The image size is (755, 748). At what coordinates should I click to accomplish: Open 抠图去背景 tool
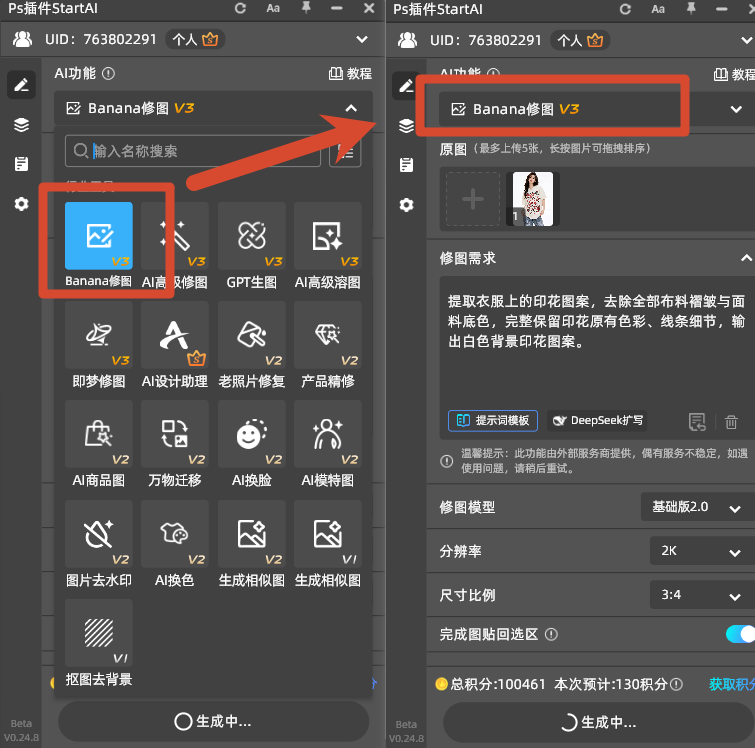99,633
